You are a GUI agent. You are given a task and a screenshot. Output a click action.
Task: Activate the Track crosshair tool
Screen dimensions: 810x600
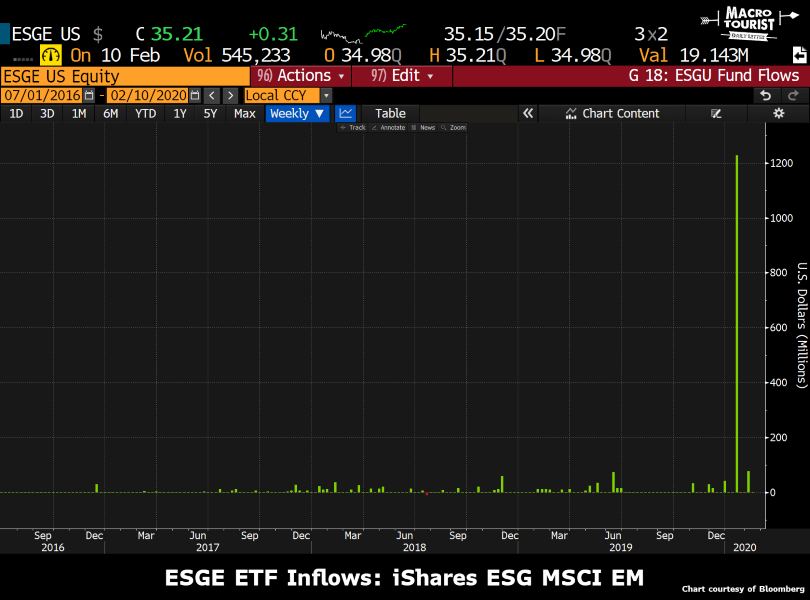tap(353, 127)
